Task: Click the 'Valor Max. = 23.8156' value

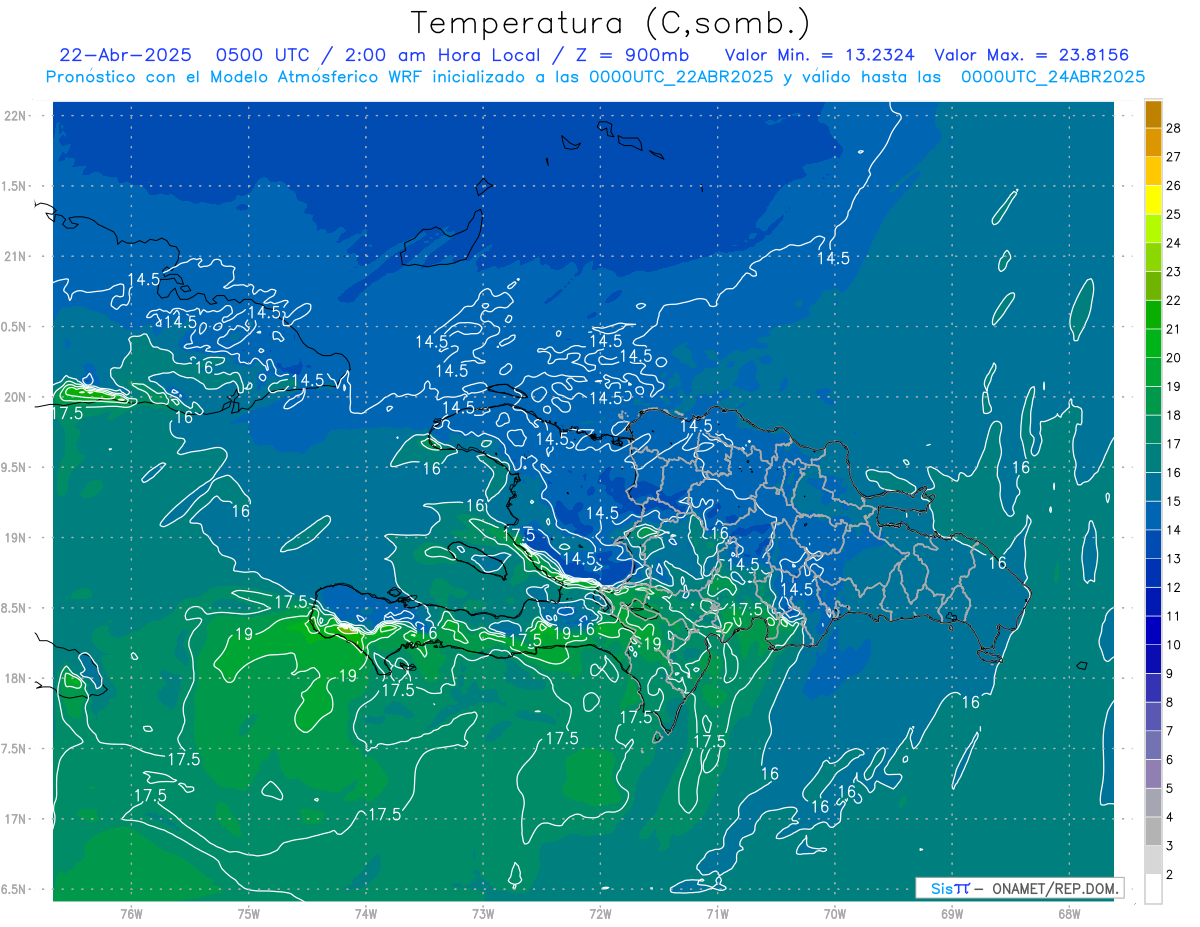Action: click(1032, 55)
